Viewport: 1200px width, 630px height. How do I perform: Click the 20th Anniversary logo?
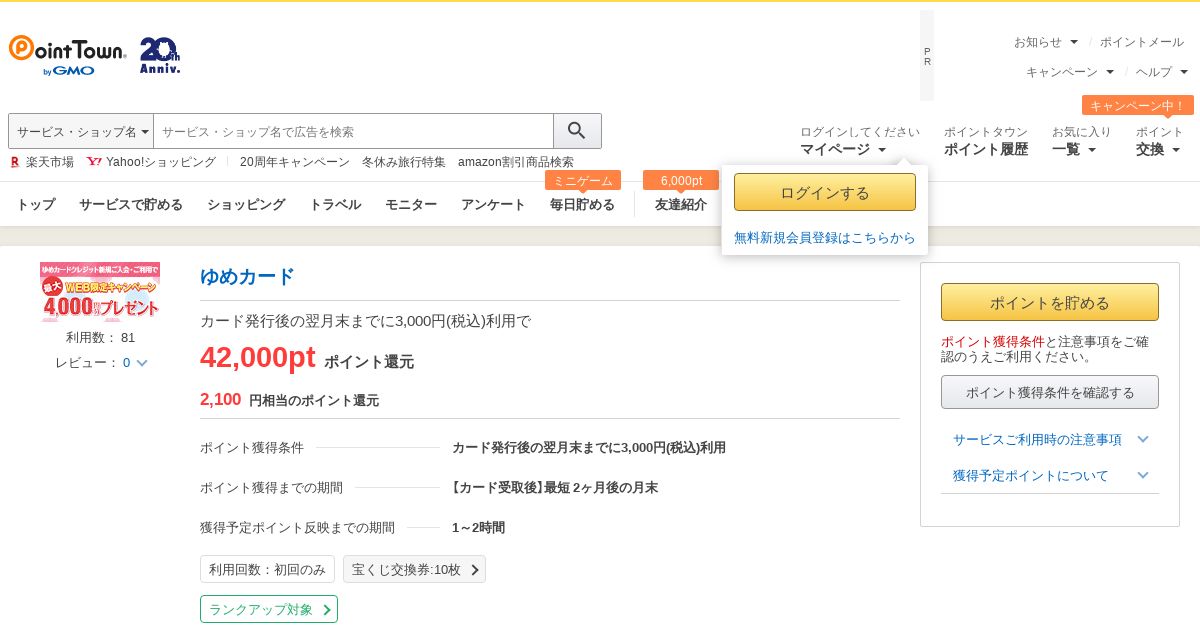(x=160, y=55)
